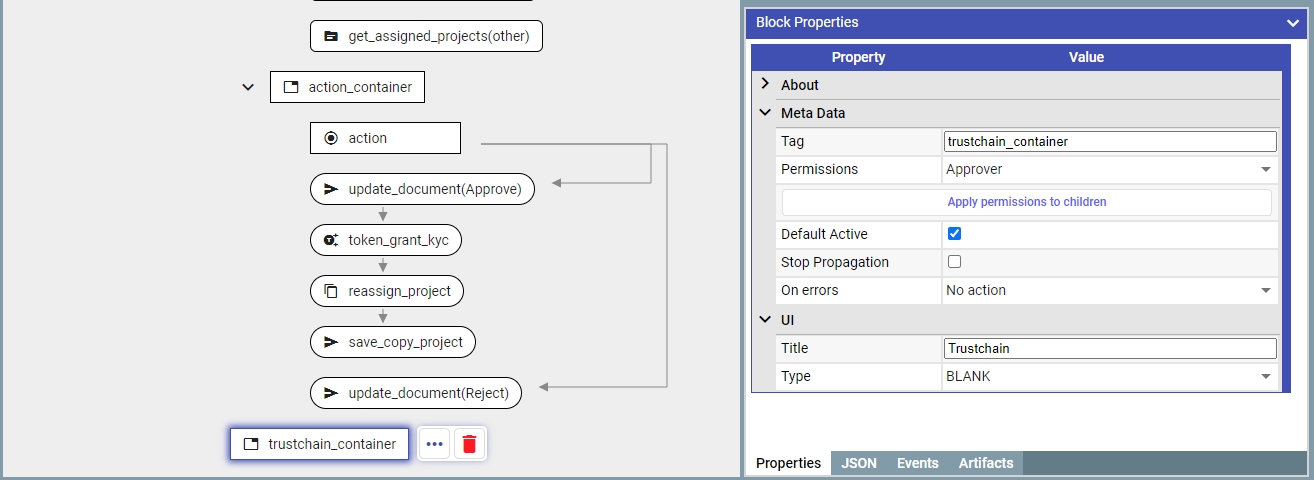Image resolution: width=1314 pixels, height=480 pixels.
Task: Select the update_document(Reject) block
Action: pyautogui.click(x=428, y=393)
